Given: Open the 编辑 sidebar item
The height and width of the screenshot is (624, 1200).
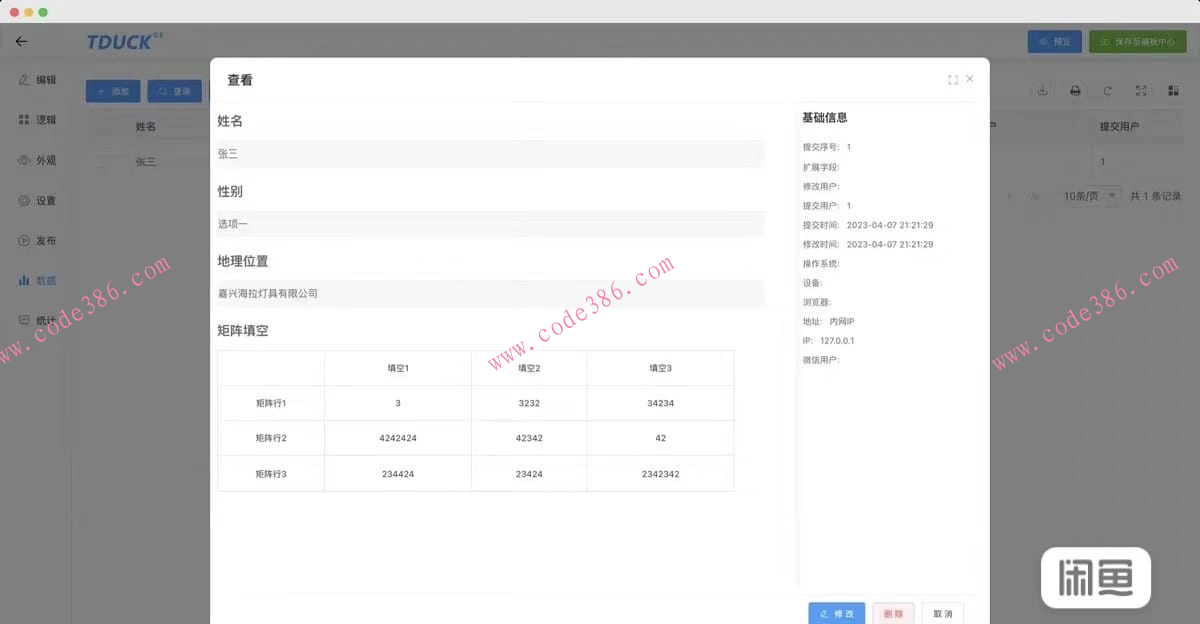Looking at the screenshot, I should 37,80.
